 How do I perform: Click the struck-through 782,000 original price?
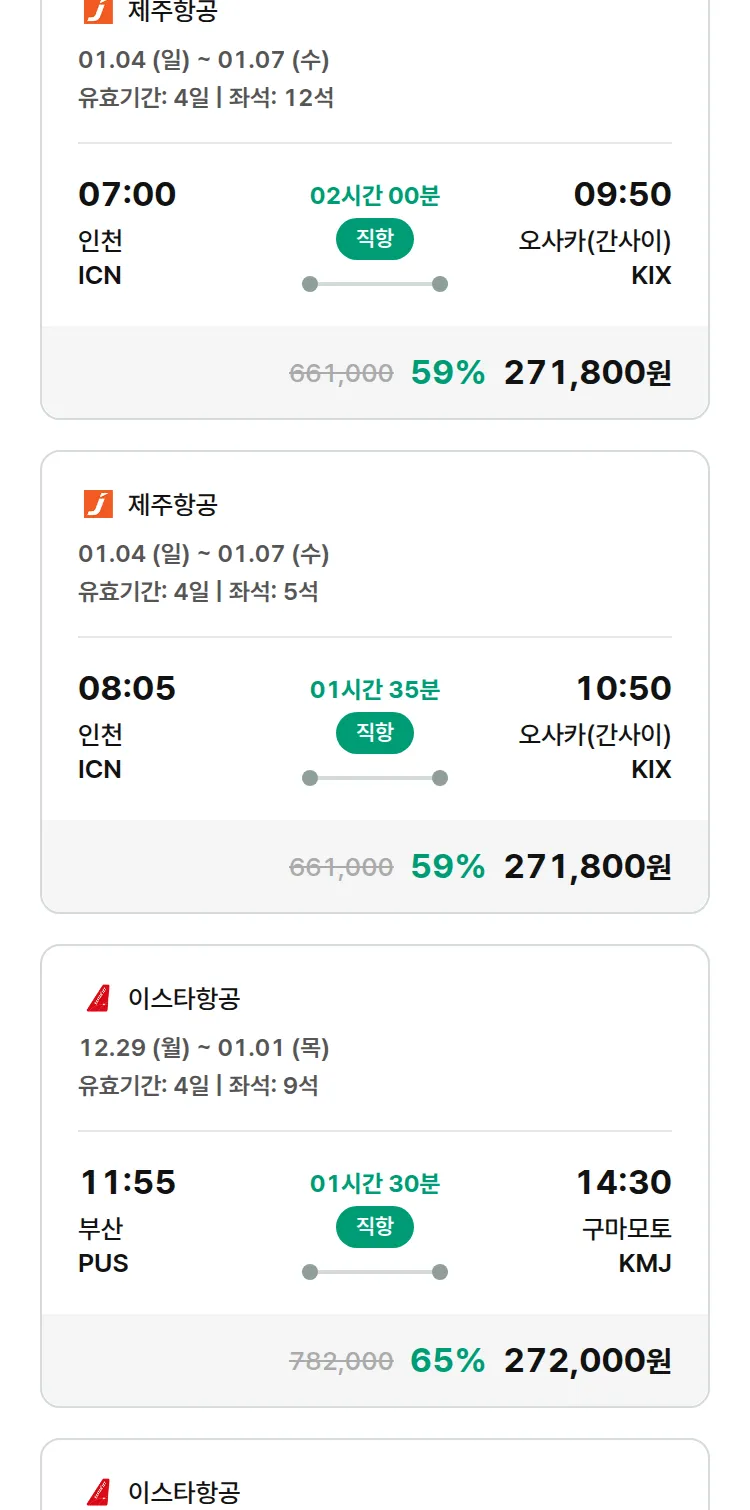[x=341, y=1361]
